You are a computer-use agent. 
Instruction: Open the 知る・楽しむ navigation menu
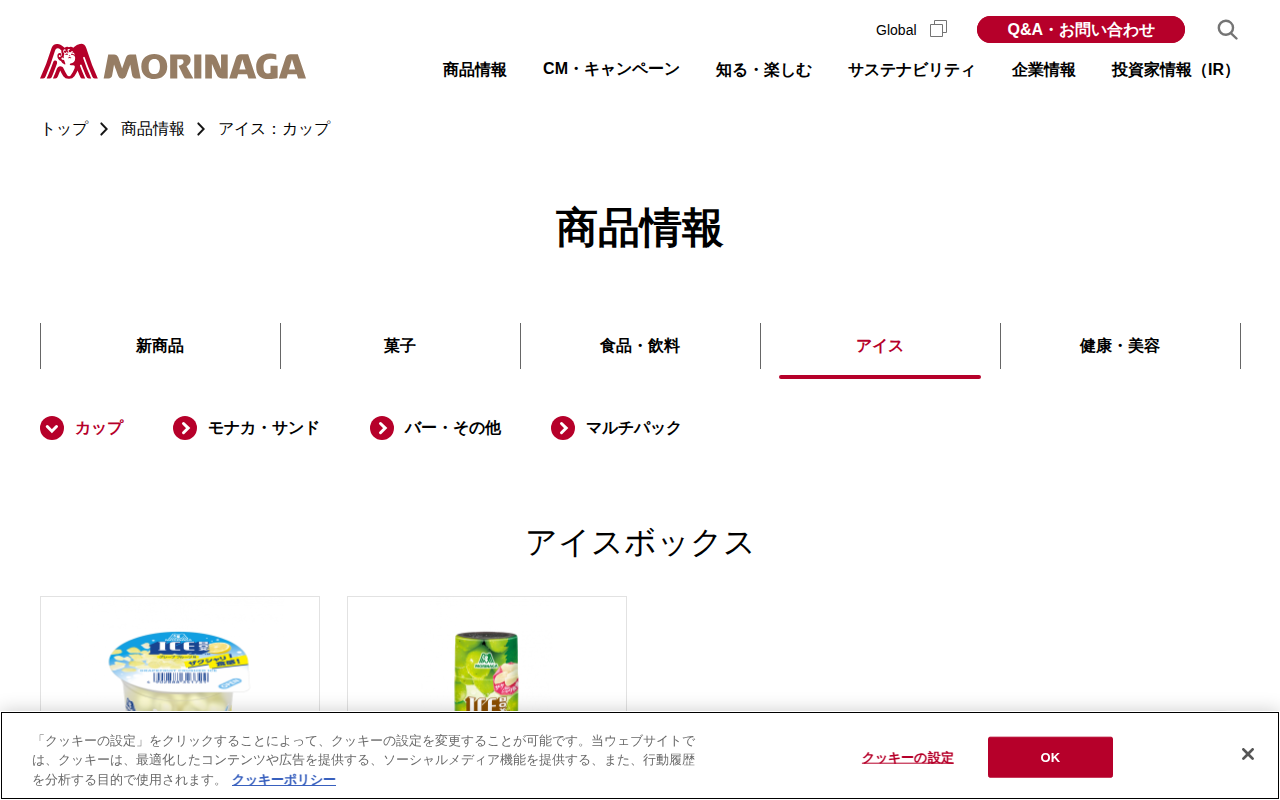tap(764, 70)
